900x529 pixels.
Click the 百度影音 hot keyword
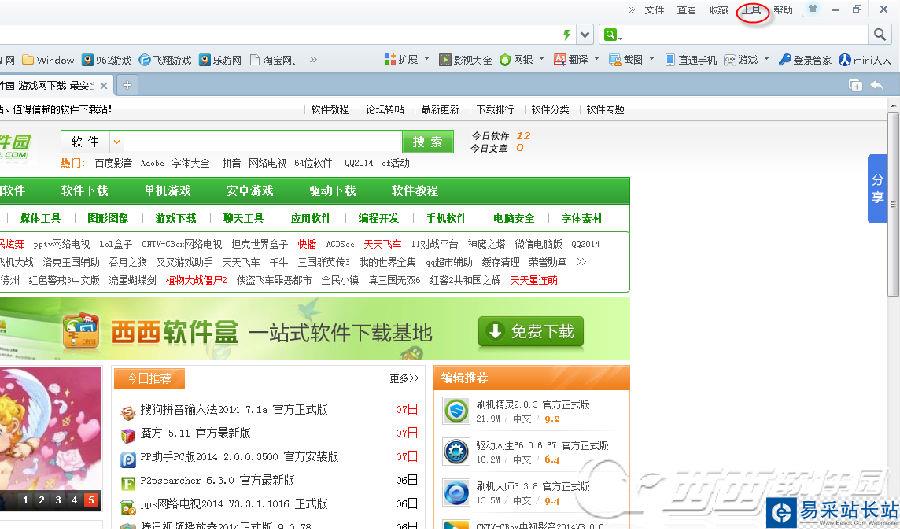(x=113, y=163)
